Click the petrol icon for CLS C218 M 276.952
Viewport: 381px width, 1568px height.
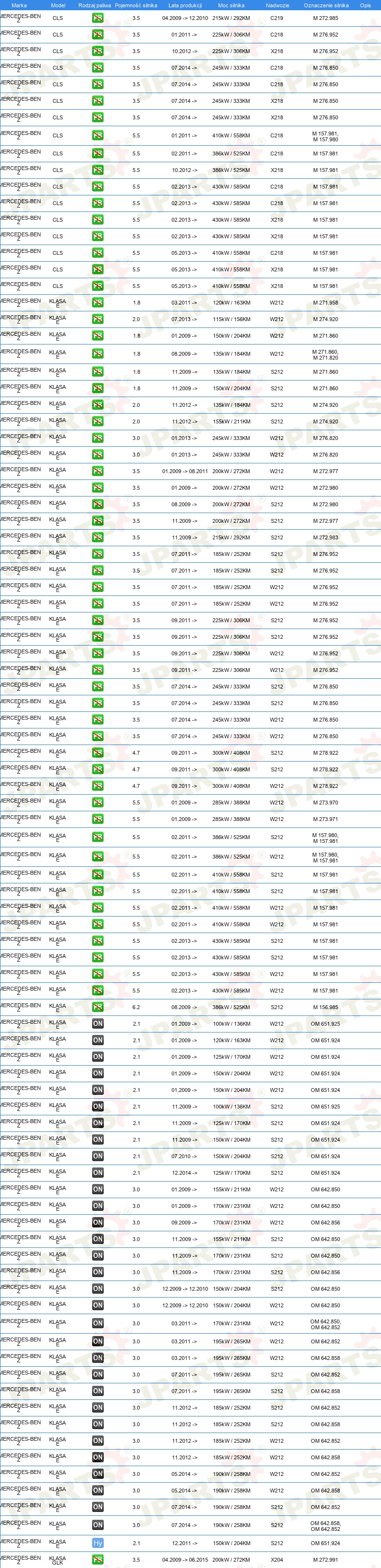point(97,35)
